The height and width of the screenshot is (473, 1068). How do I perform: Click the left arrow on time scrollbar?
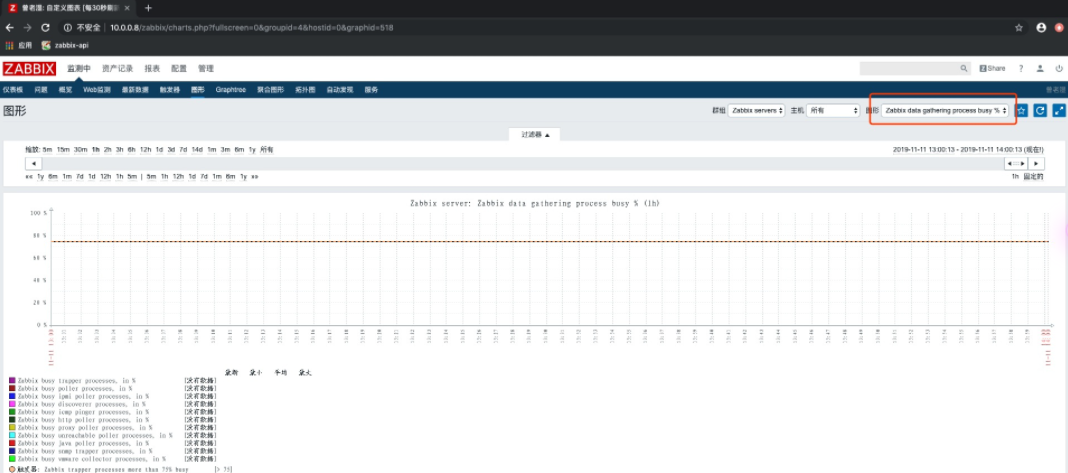pos(33,164)
